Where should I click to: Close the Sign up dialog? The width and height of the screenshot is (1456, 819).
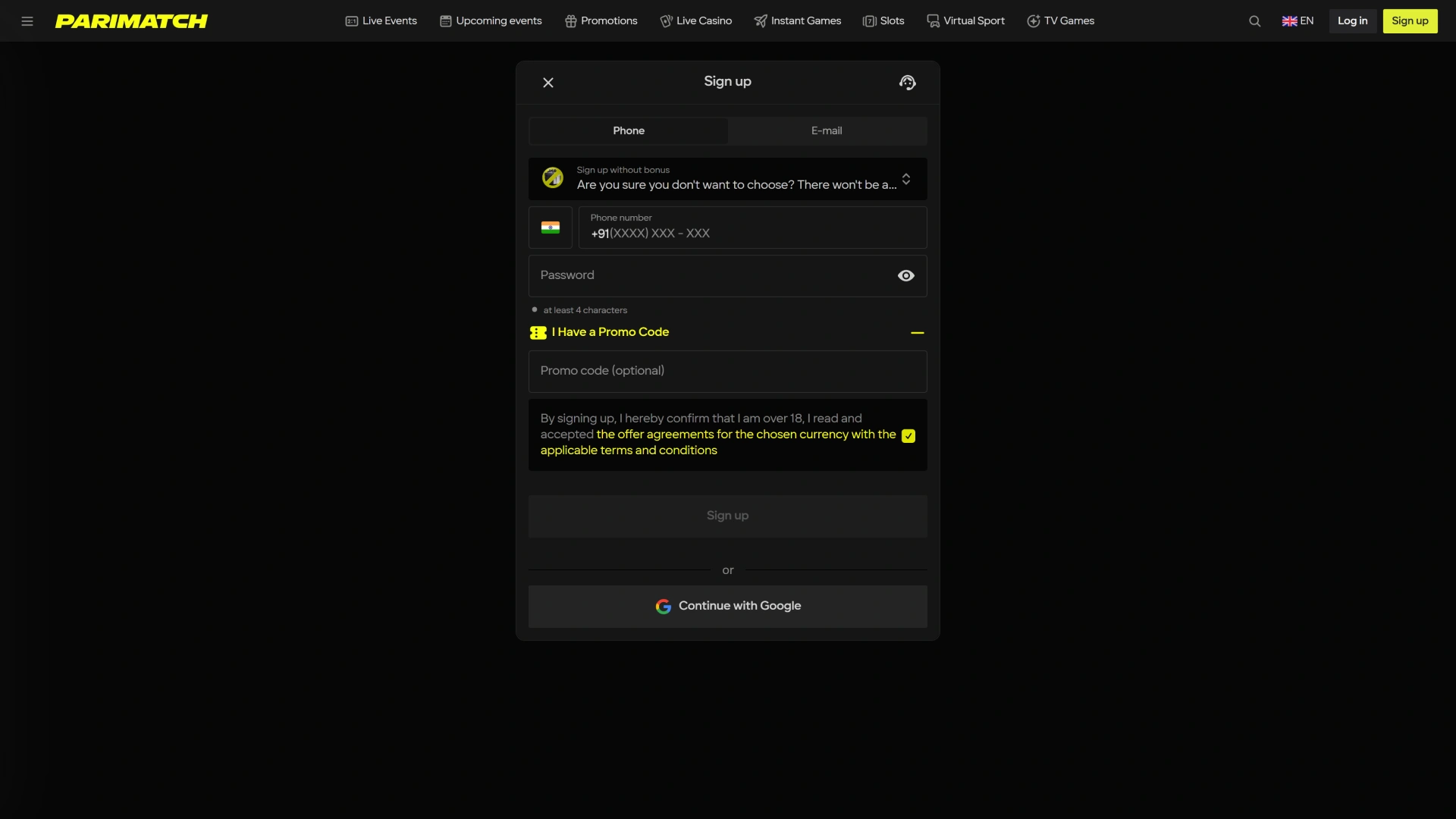click(x=548, y=83)
